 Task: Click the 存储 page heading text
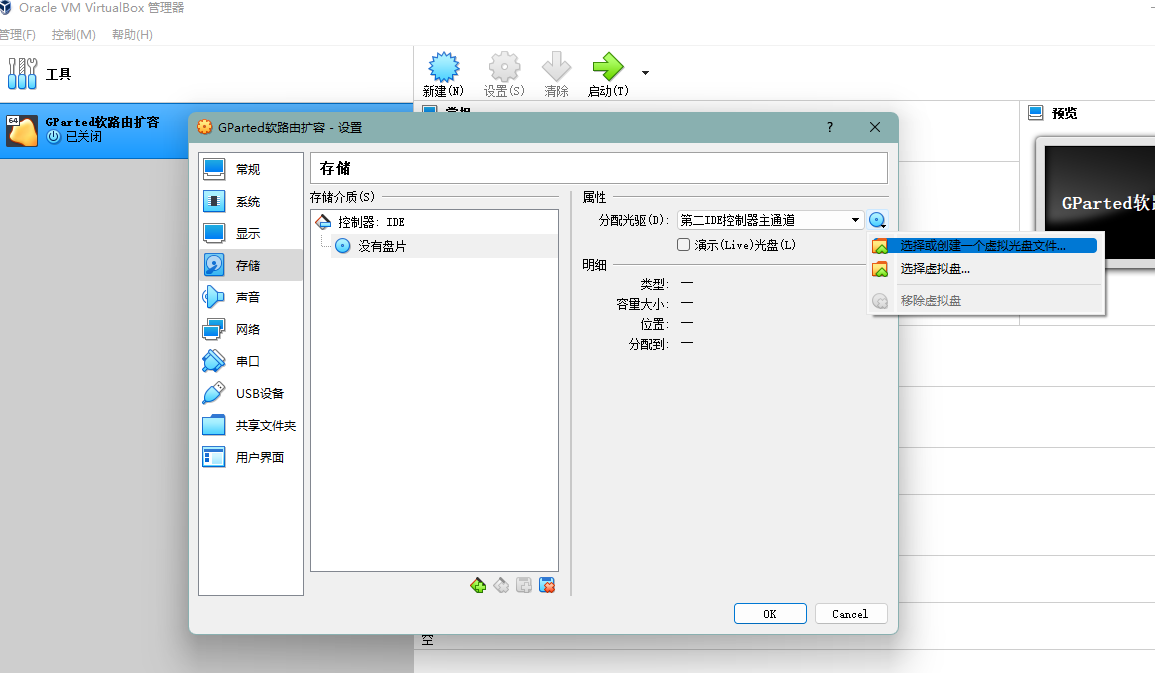click(335, 169)
